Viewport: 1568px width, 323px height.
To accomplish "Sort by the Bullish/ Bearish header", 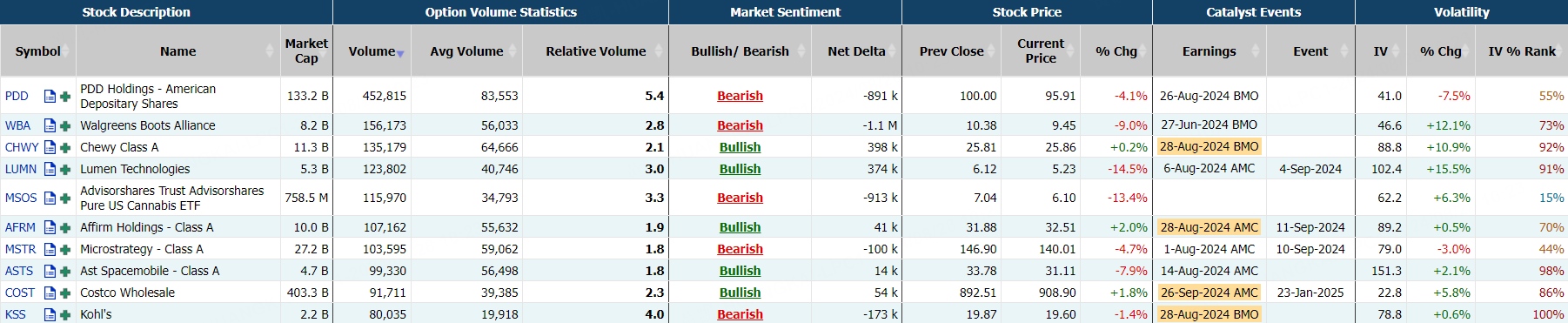I will [x=740, y=51].
